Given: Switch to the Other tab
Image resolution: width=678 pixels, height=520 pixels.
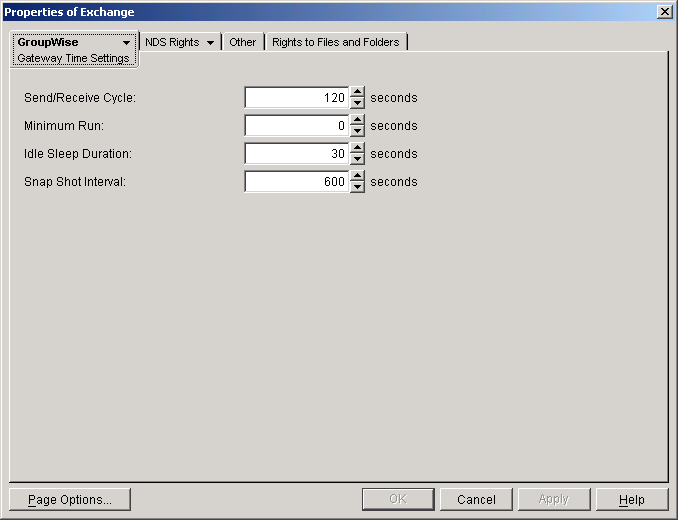Looking at the screenshot, I should click(x=243, y=42).
